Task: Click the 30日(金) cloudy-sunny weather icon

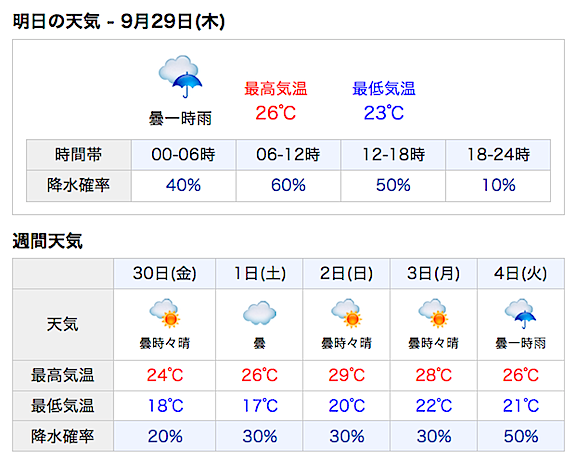Action: (x=164, y=313)
